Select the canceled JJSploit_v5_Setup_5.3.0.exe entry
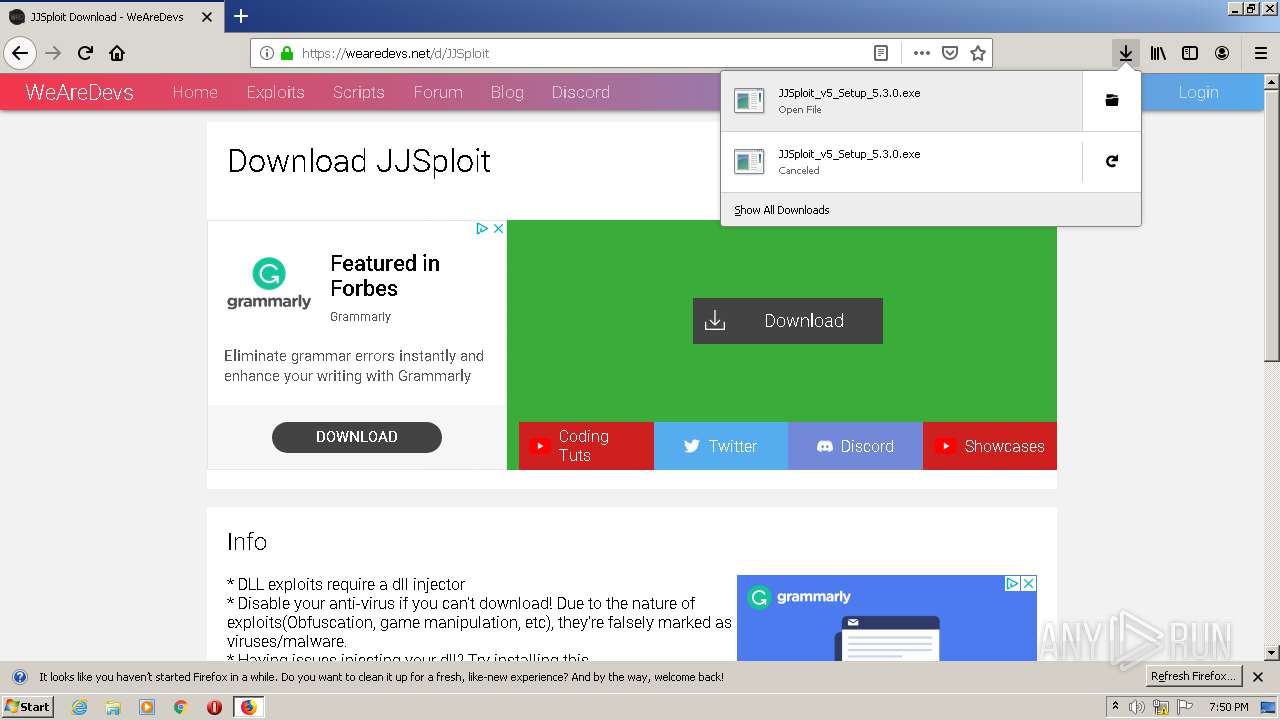The width and height of the screenshot is (1280, 720). (x=901, y=162)
